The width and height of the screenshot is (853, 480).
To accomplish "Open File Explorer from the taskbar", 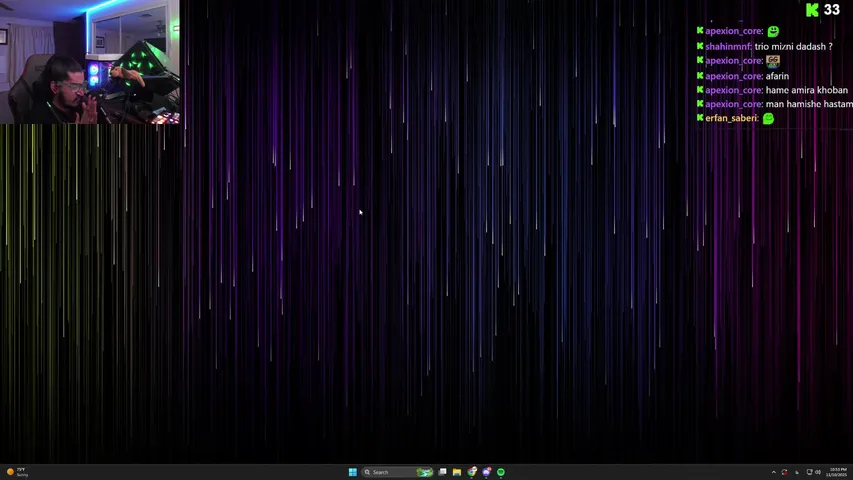I will [x=457, y=472].
